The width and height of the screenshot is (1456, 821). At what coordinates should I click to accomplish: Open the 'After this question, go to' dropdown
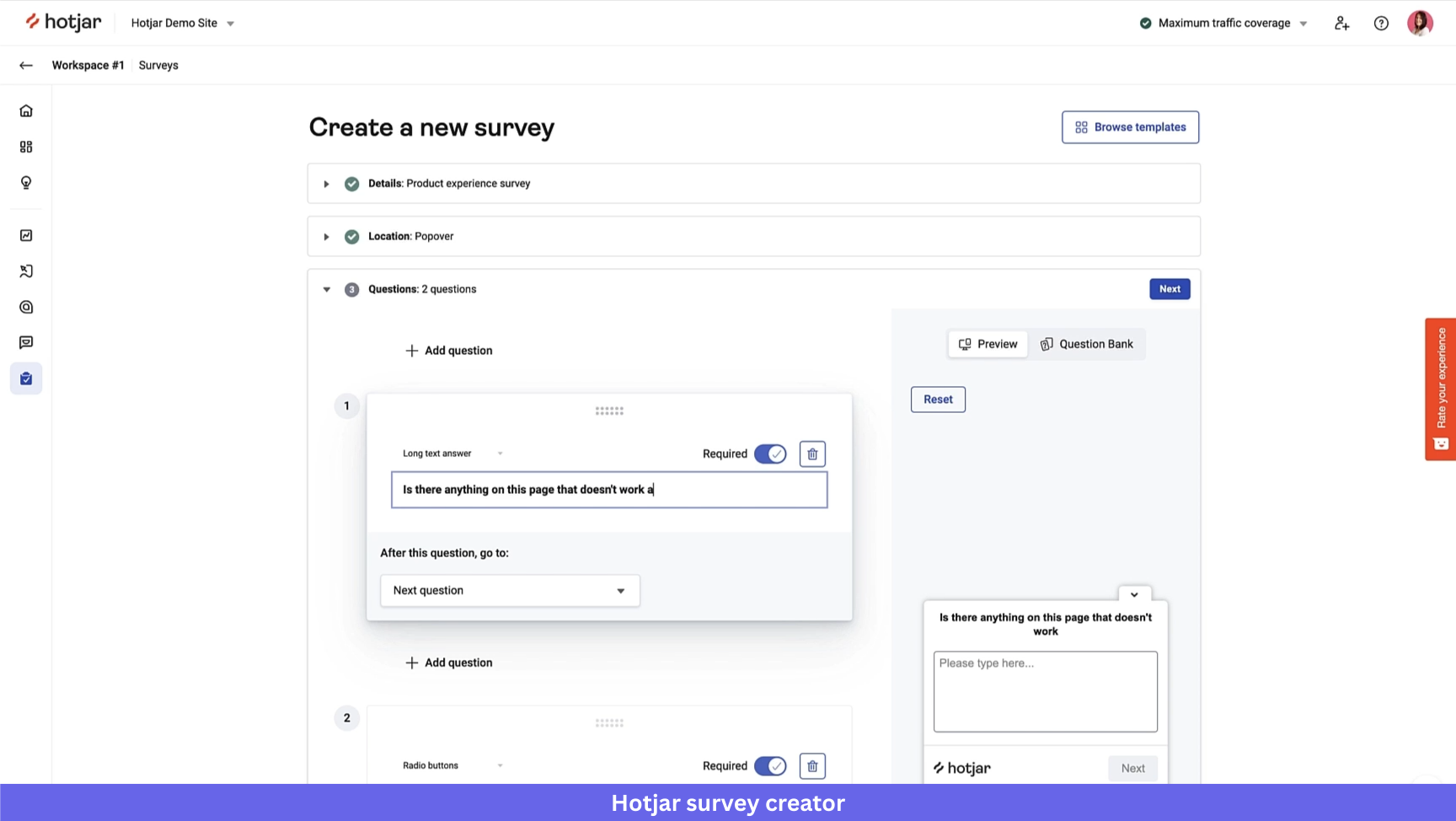(x=509, y=590)
